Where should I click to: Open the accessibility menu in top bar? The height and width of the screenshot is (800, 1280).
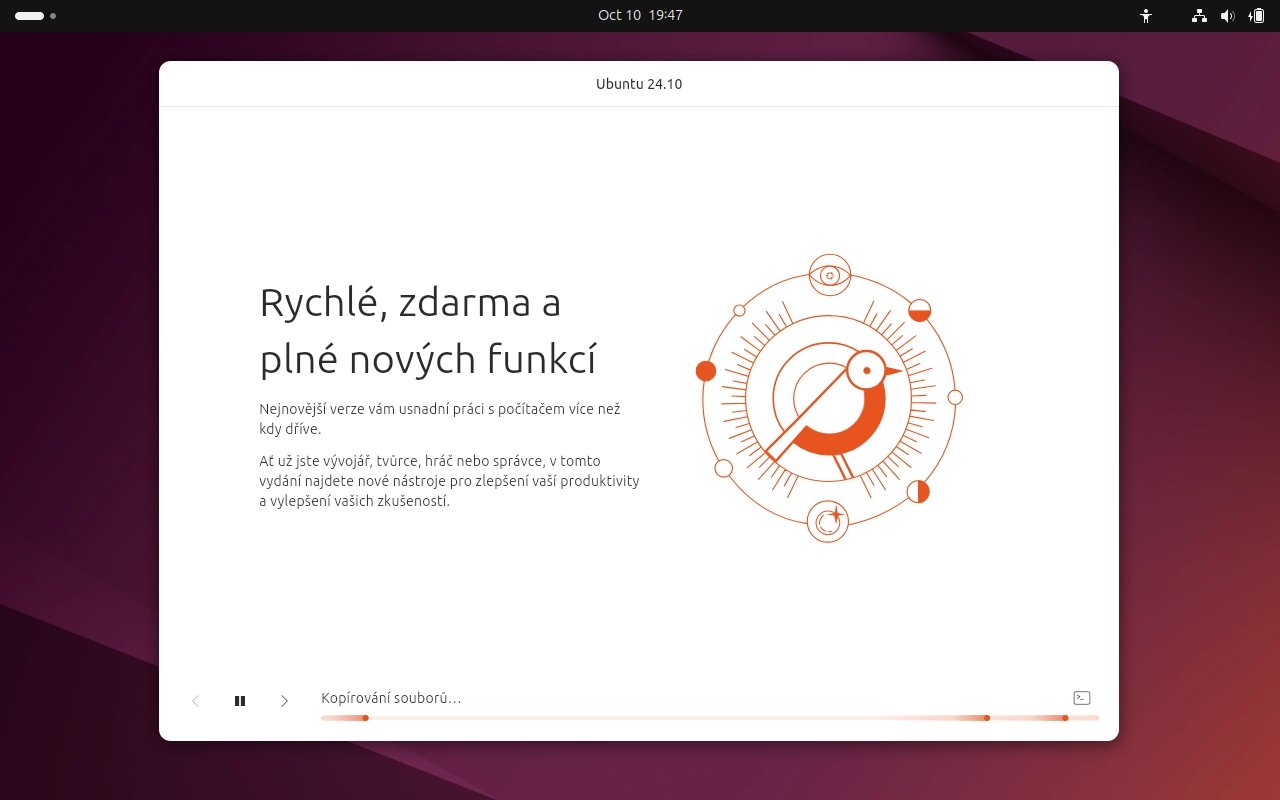pyautogui.click(x=1146, y=16)
